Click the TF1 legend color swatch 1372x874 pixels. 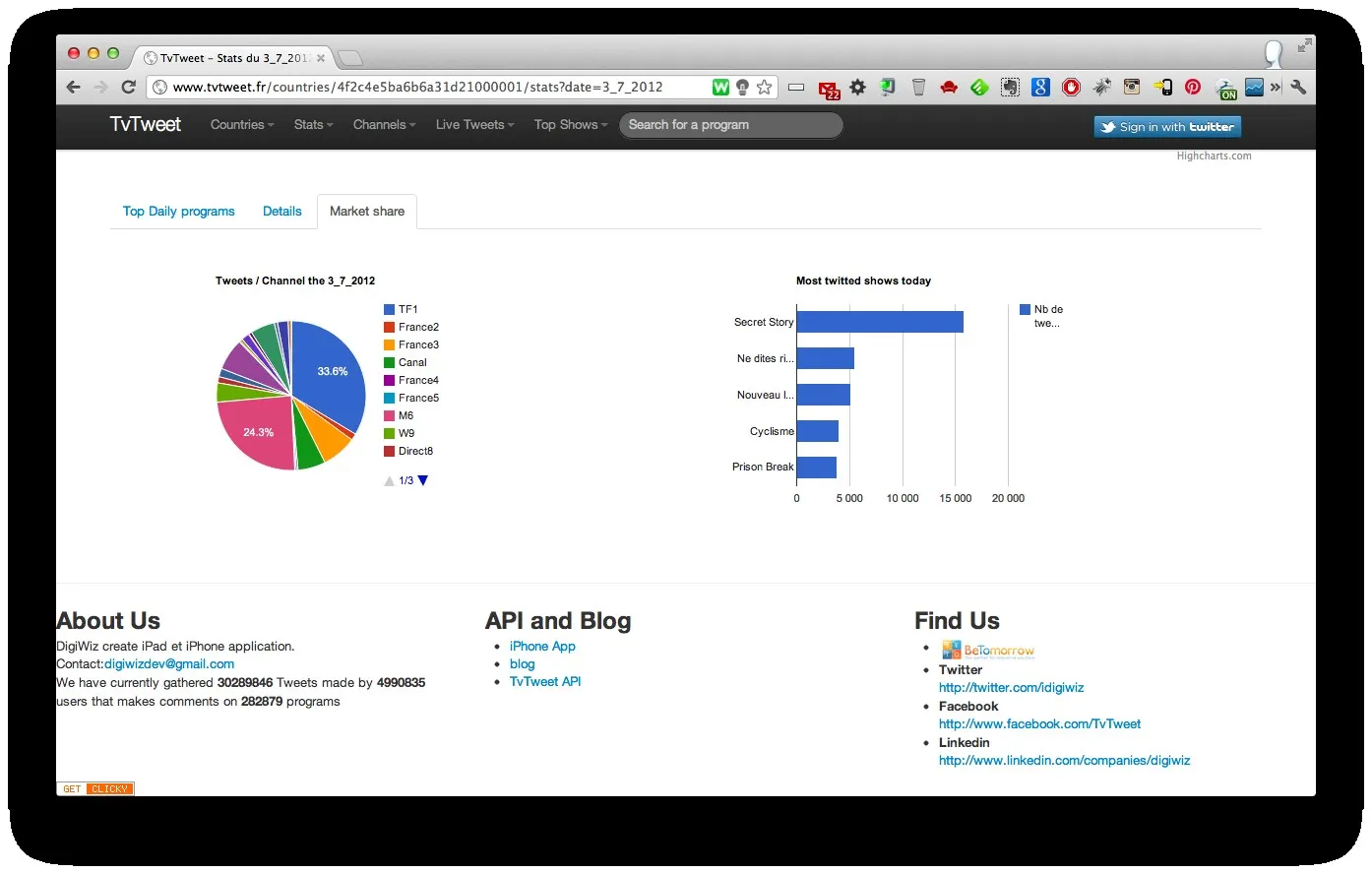point(389,309)
